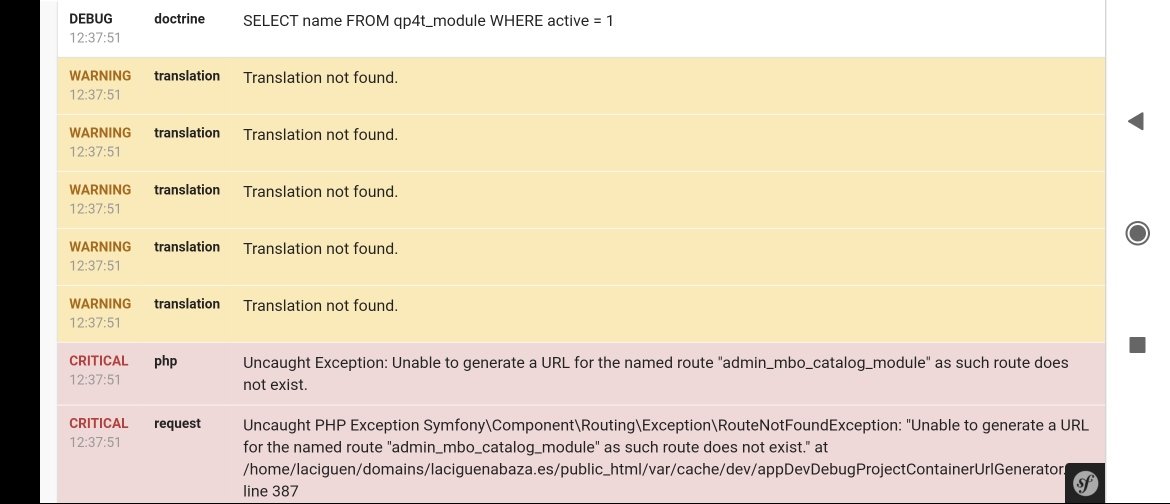This screenshot has height=504, width=1170.
Task: Click the timestamp in the request row
Action: pyautogui.click(x=95, y=442)
